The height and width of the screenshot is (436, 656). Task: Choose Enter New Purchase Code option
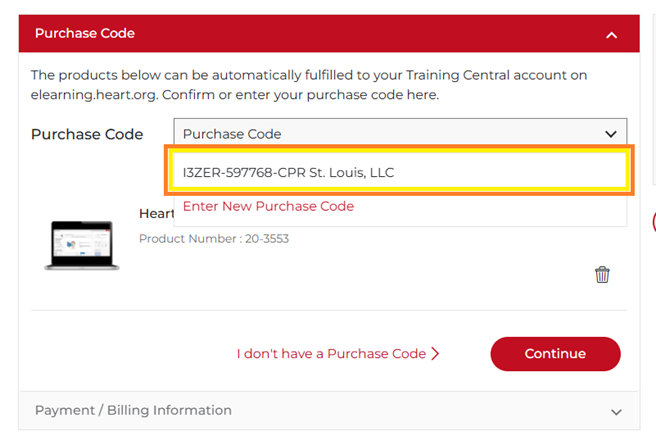point(268,206)
